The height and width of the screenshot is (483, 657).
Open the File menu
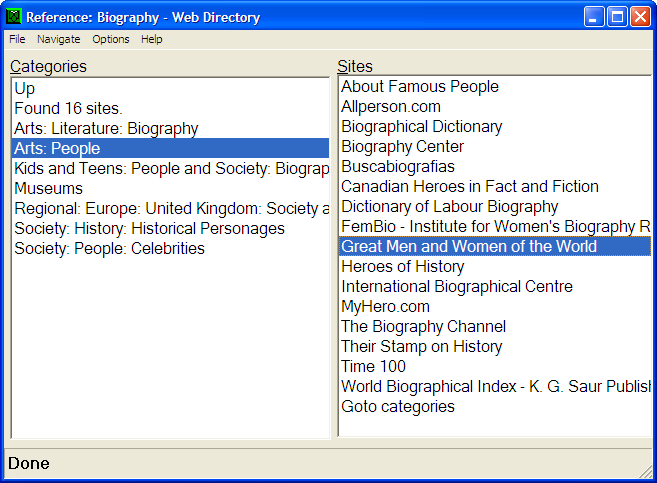[x=17, y=39]
